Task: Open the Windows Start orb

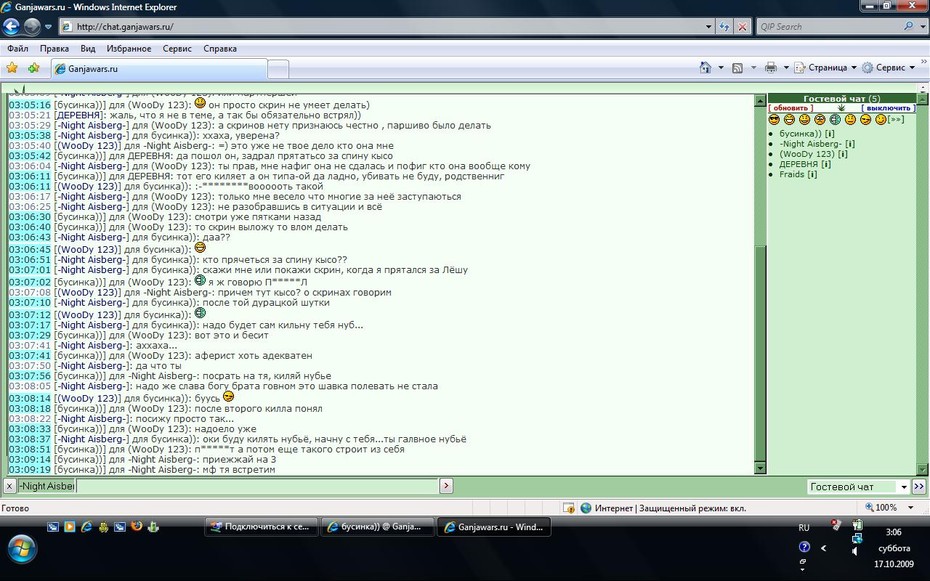Action: (x=21, y=549)
